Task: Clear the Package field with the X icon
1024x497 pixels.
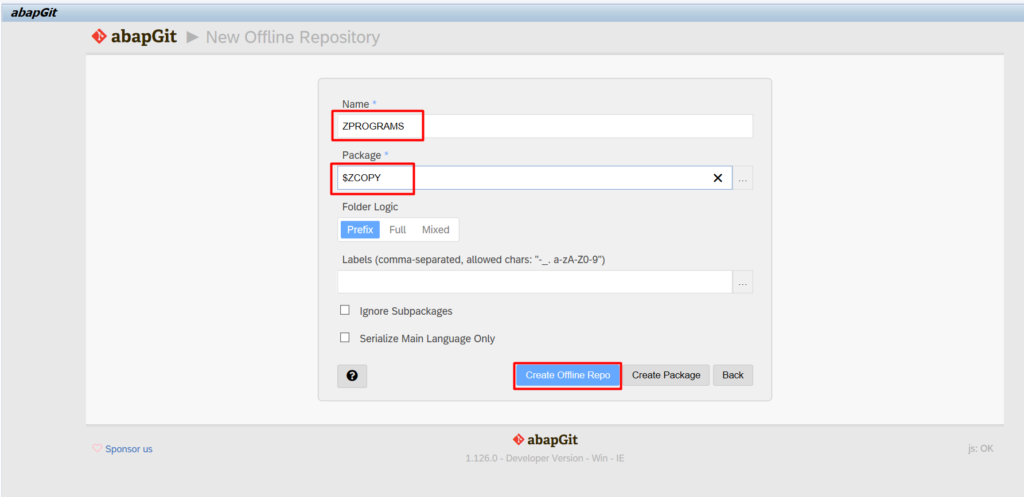Action: pyautogui.click(x=717, y=178)
